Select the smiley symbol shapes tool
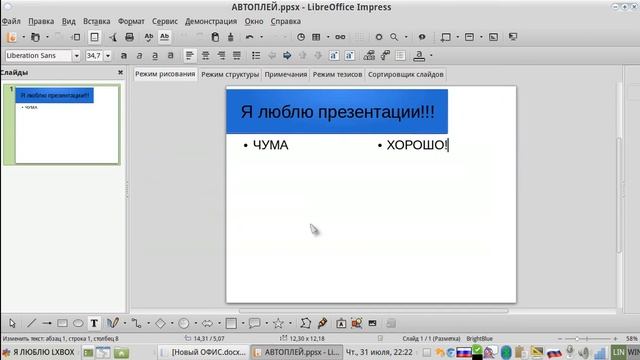 point(184,323)
